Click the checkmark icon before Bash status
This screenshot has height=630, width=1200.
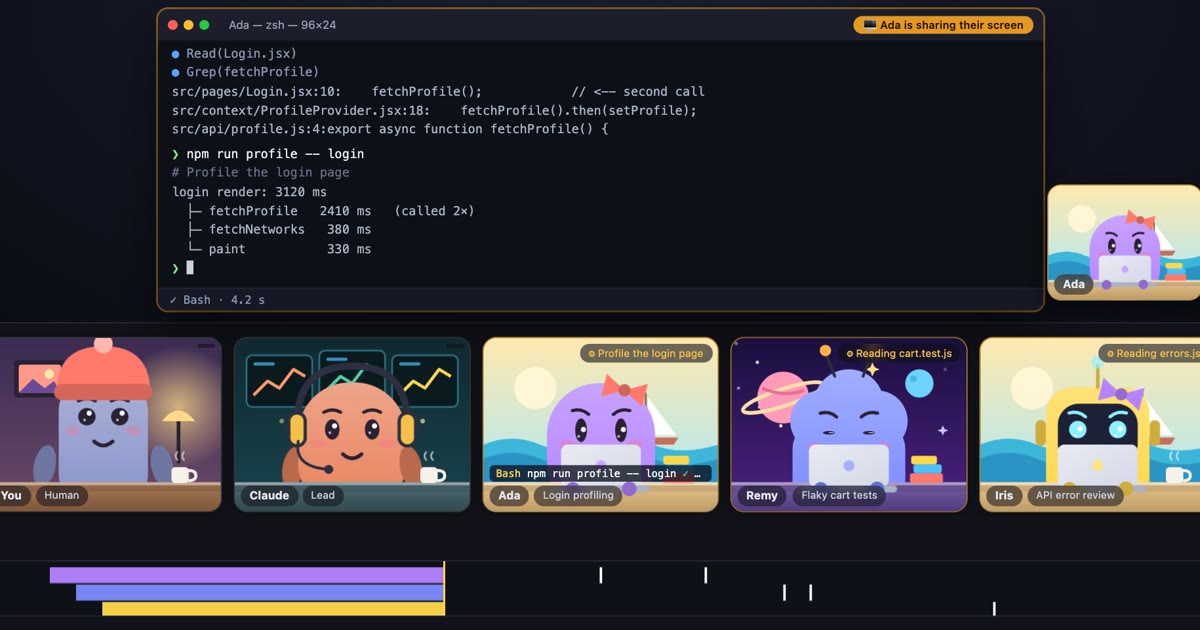pos(174,300)
